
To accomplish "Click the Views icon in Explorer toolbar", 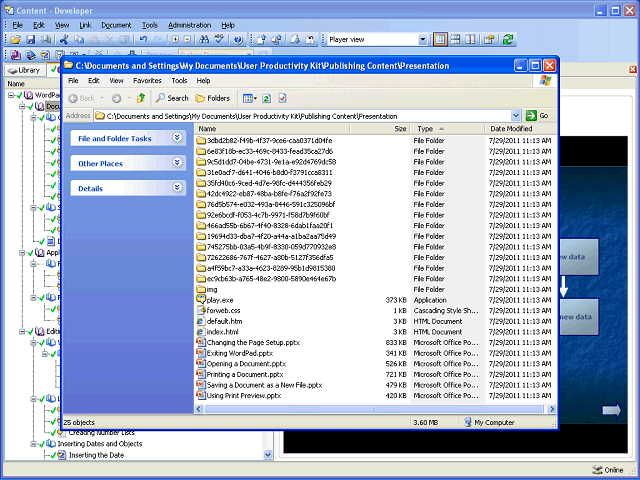I will pyautogui.click(x=247, y=98).
